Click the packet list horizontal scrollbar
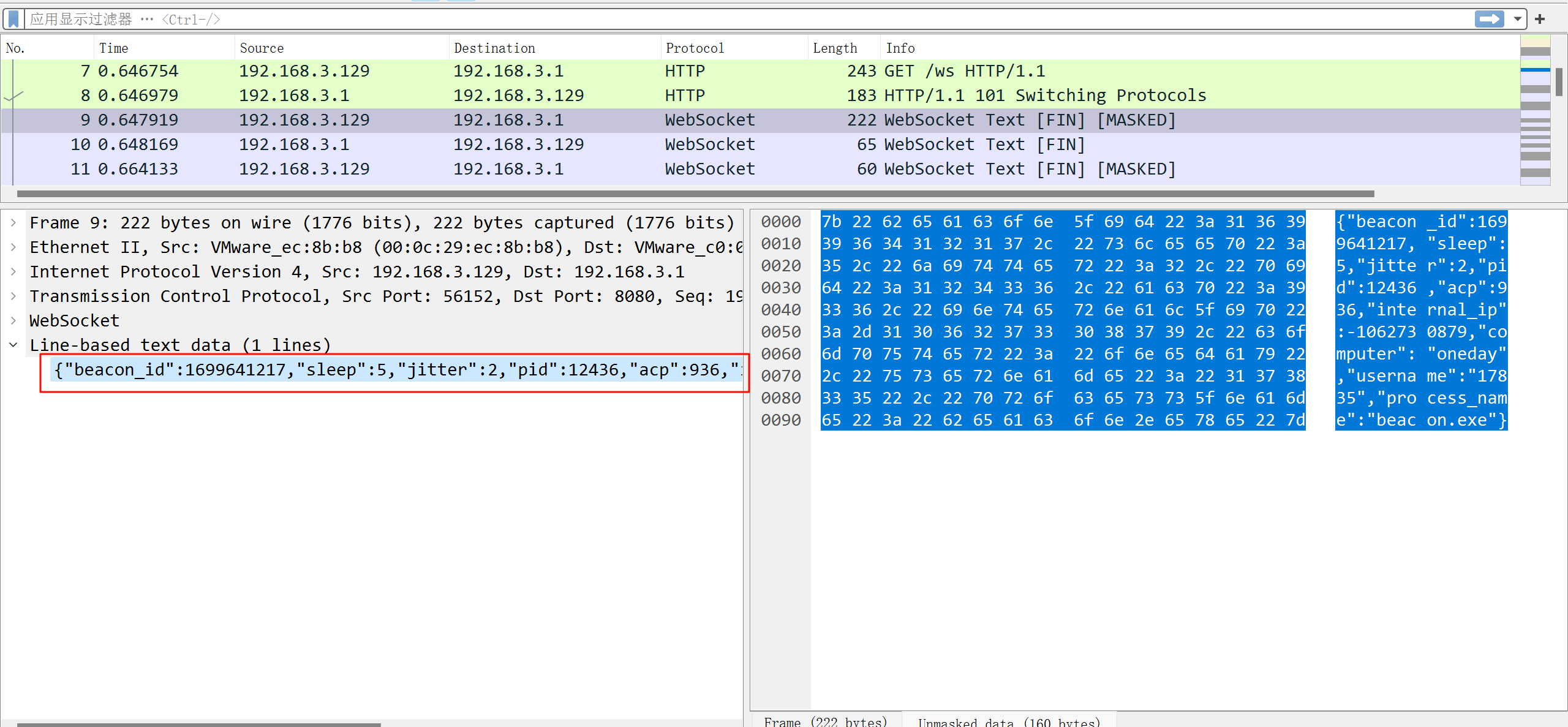The width and height of the screenshot is (1568, 727). [695, 194]
